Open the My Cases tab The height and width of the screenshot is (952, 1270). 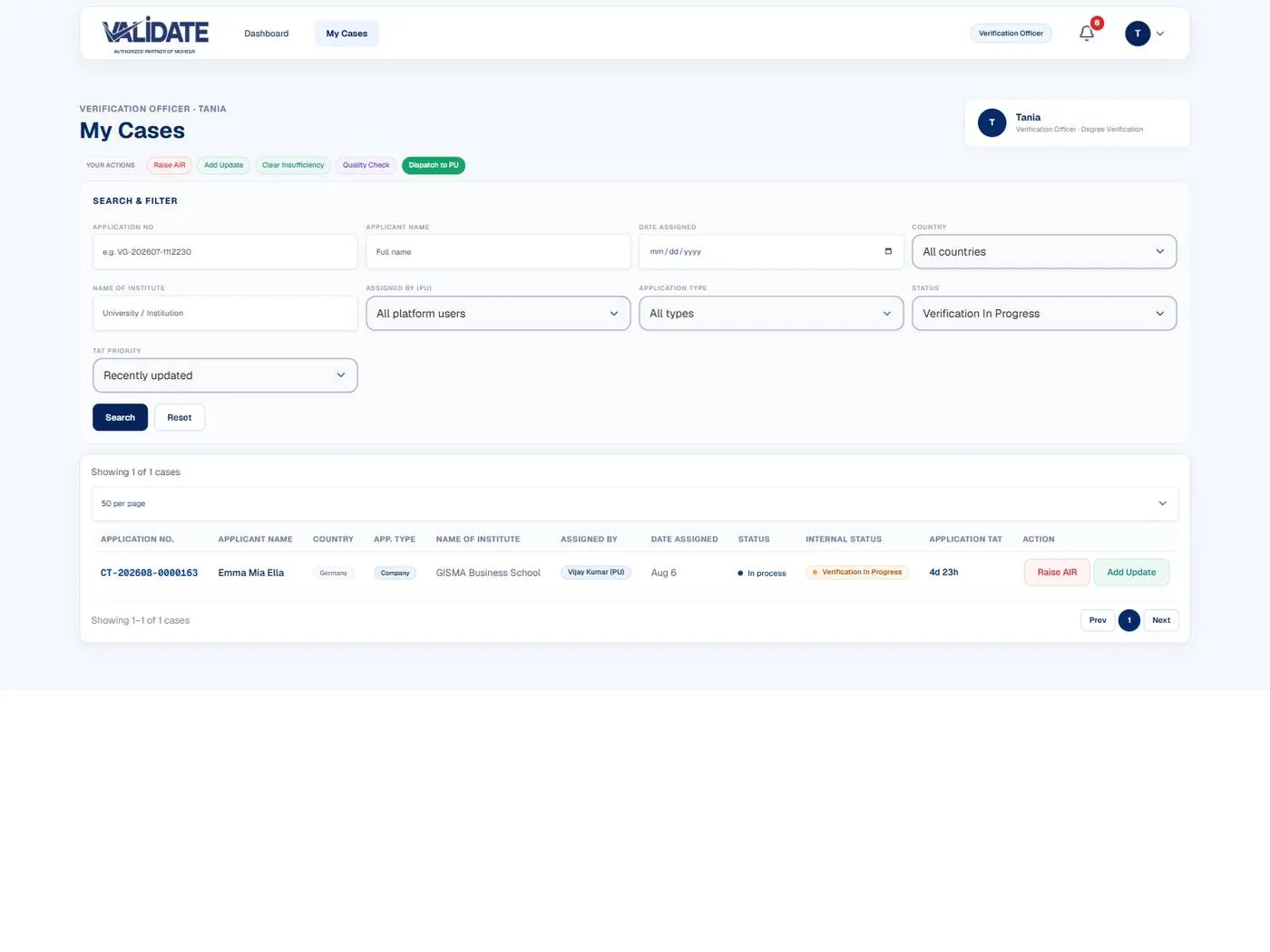[347, 34]
